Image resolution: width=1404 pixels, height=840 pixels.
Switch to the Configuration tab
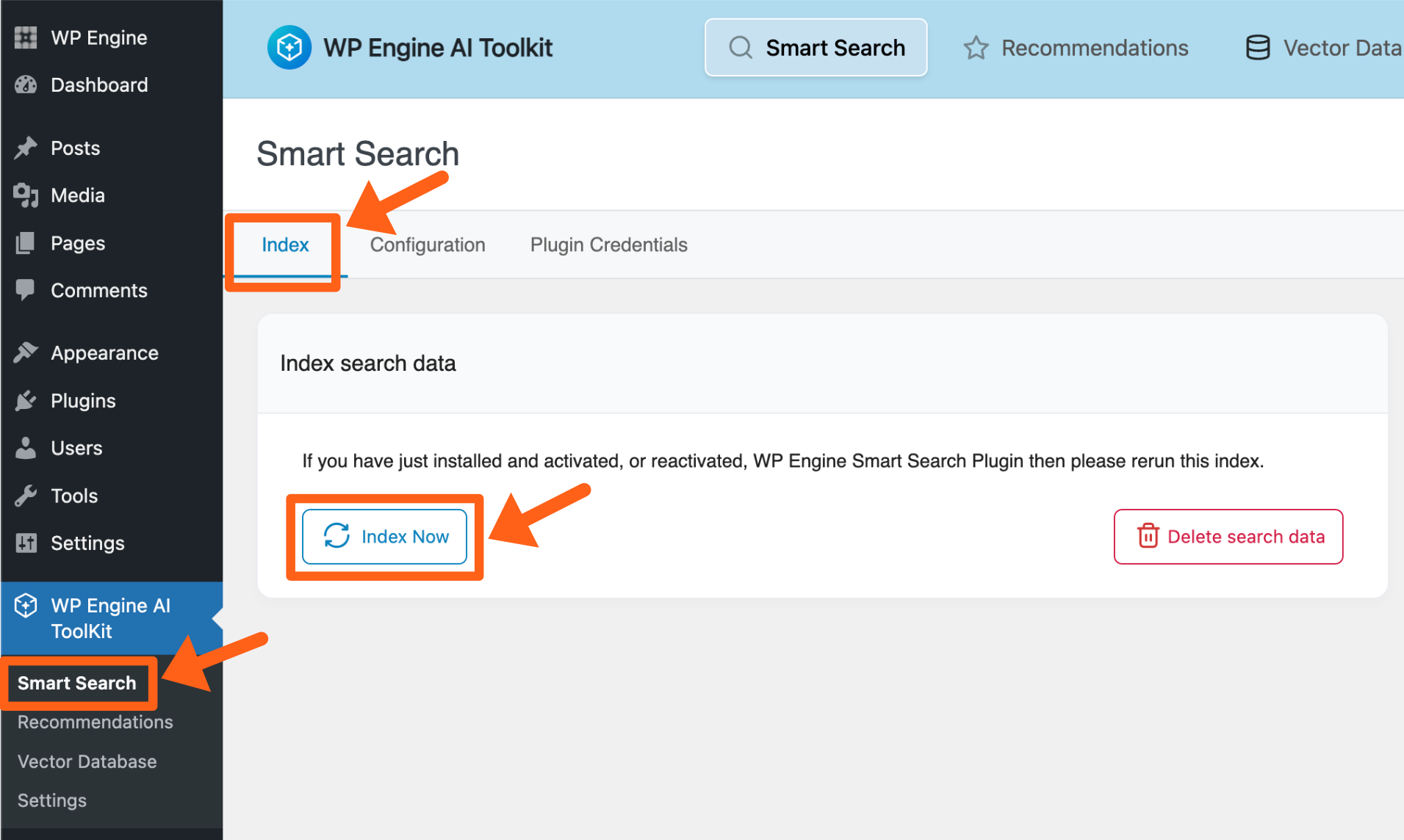pyautogui.click(x=427, y=245)
